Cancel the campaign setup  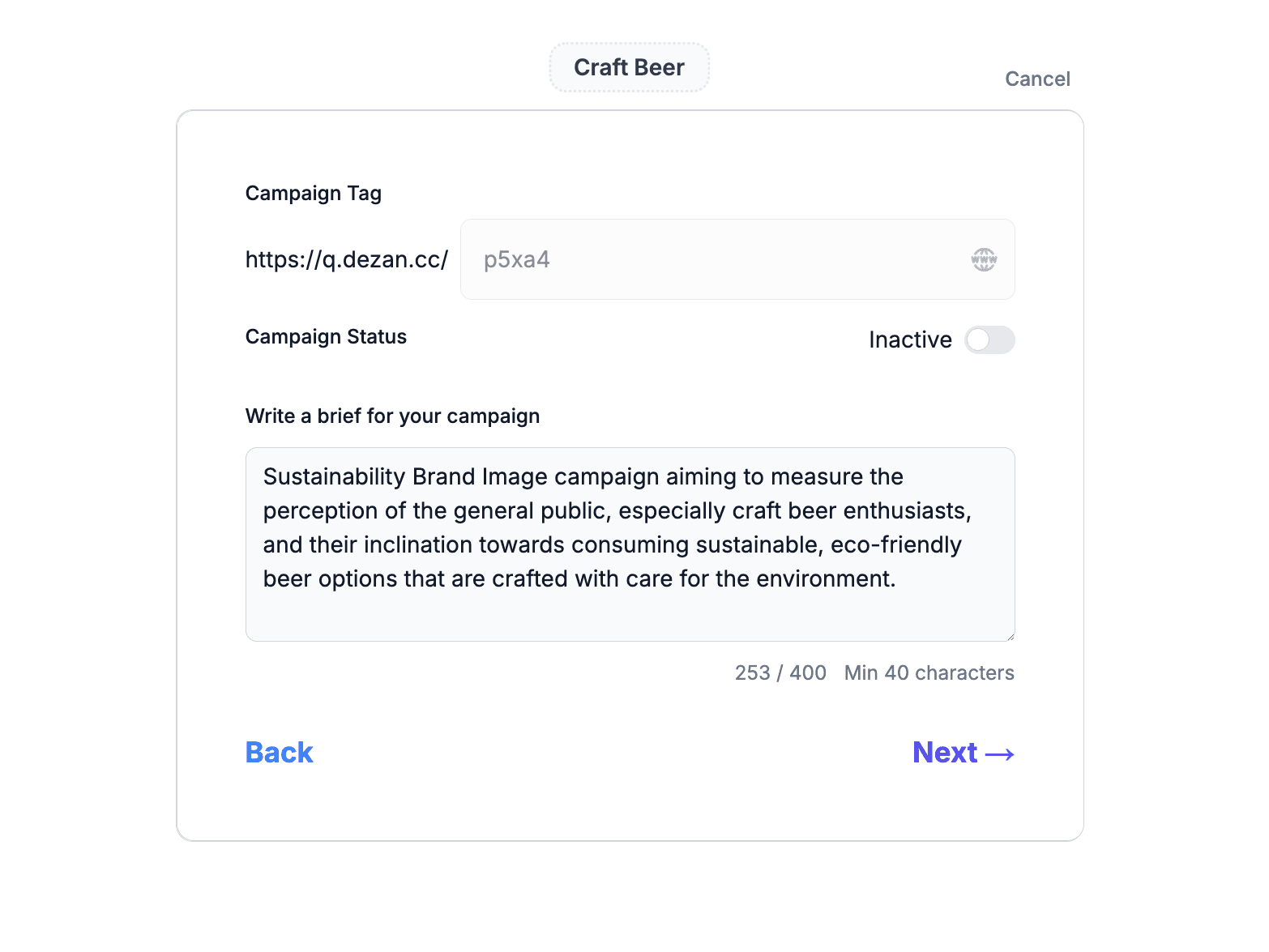[1037, 79]
